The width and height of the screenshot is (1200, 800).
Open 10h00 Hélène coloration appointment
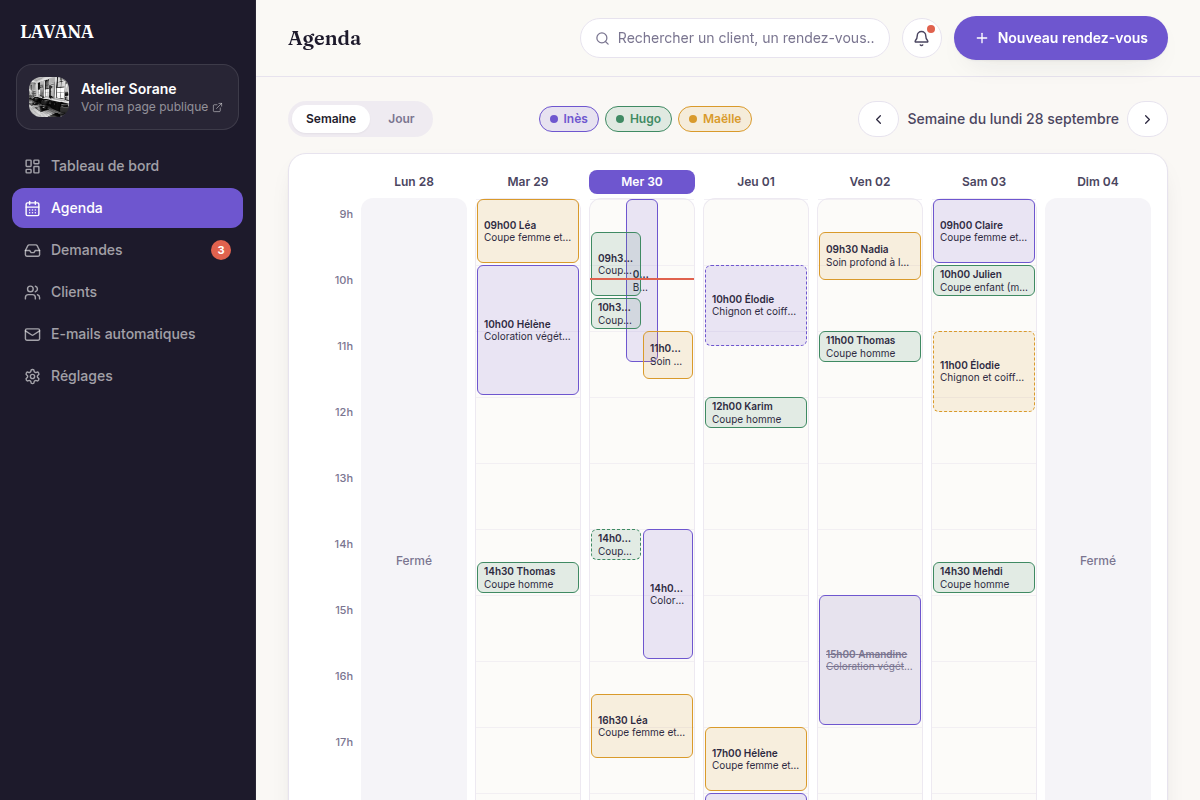coord(528,330)
